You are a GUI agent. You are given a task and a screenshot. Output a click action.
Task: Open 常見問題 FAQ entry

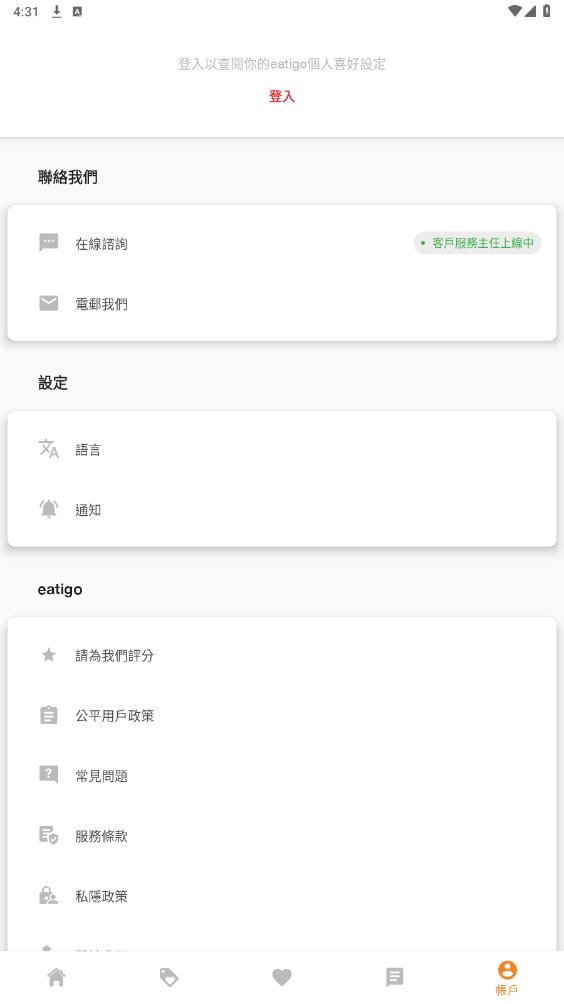click(x=282, y=775)
